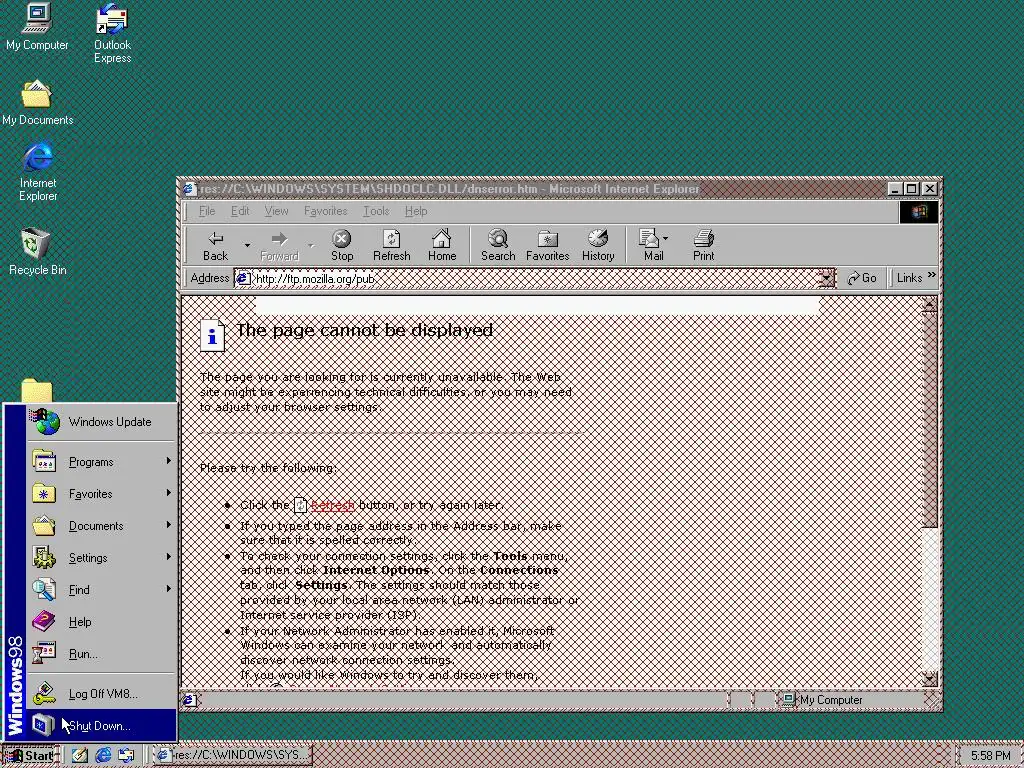Stop loading the page

click(x=342, y=246)
